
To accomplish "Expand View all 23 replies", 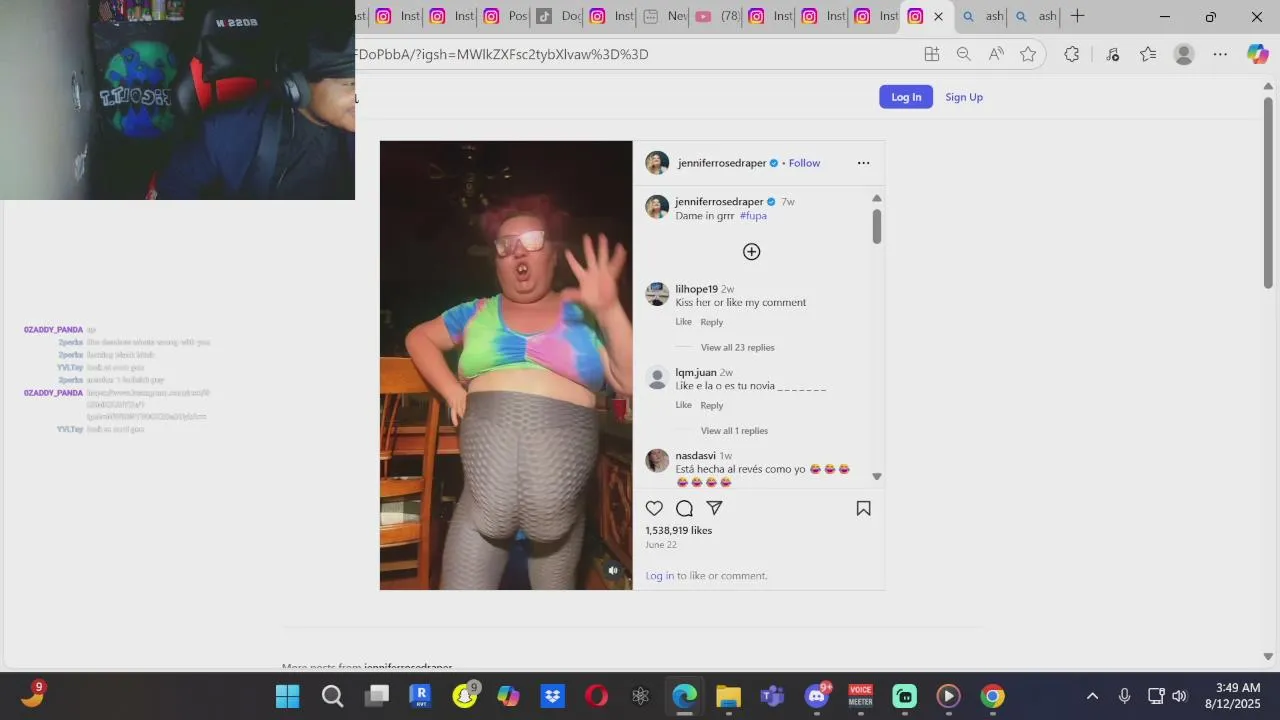I will (737, 347).
